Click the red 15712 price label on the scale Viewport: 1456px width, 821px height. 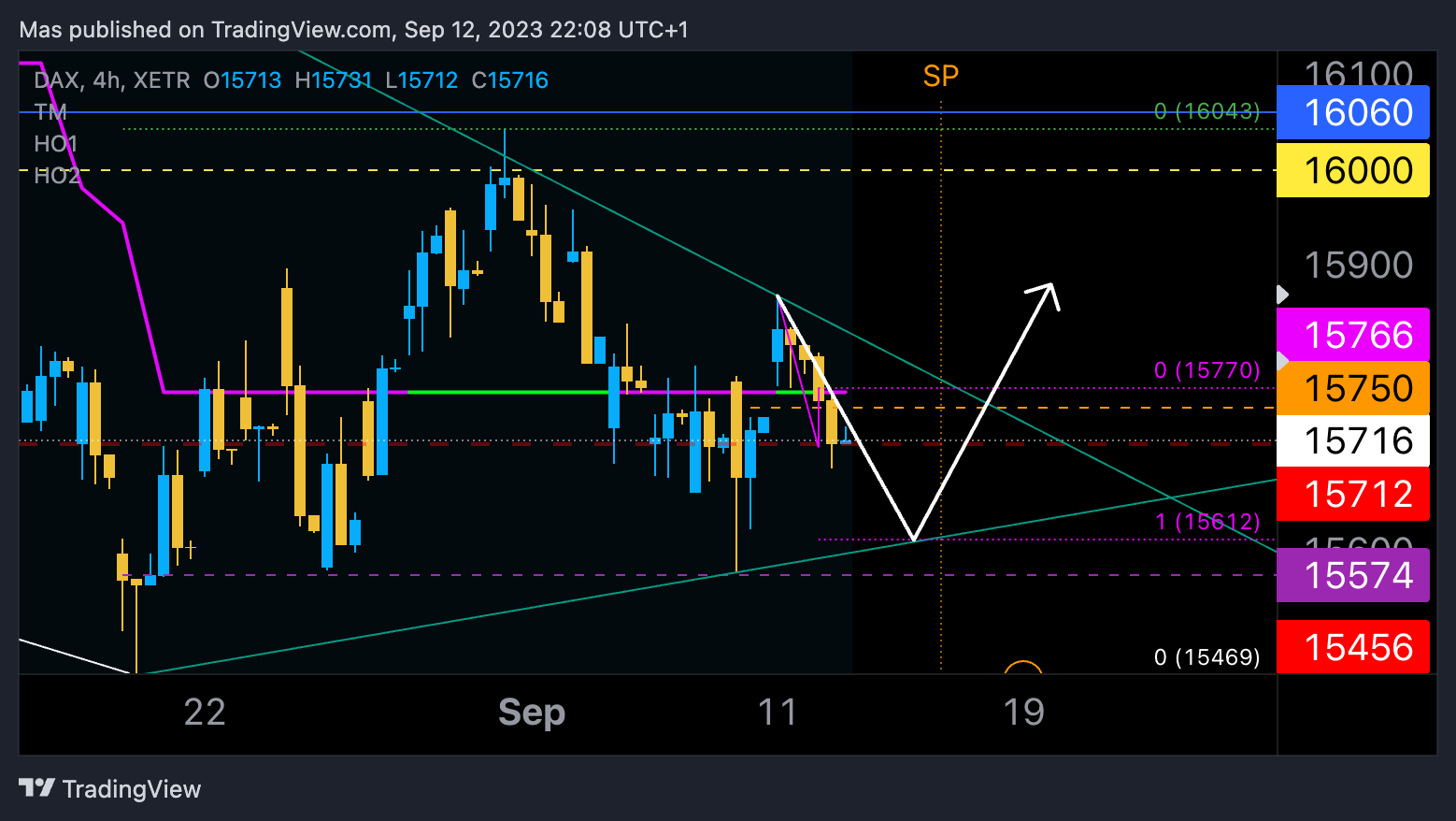coord(1353,494)
